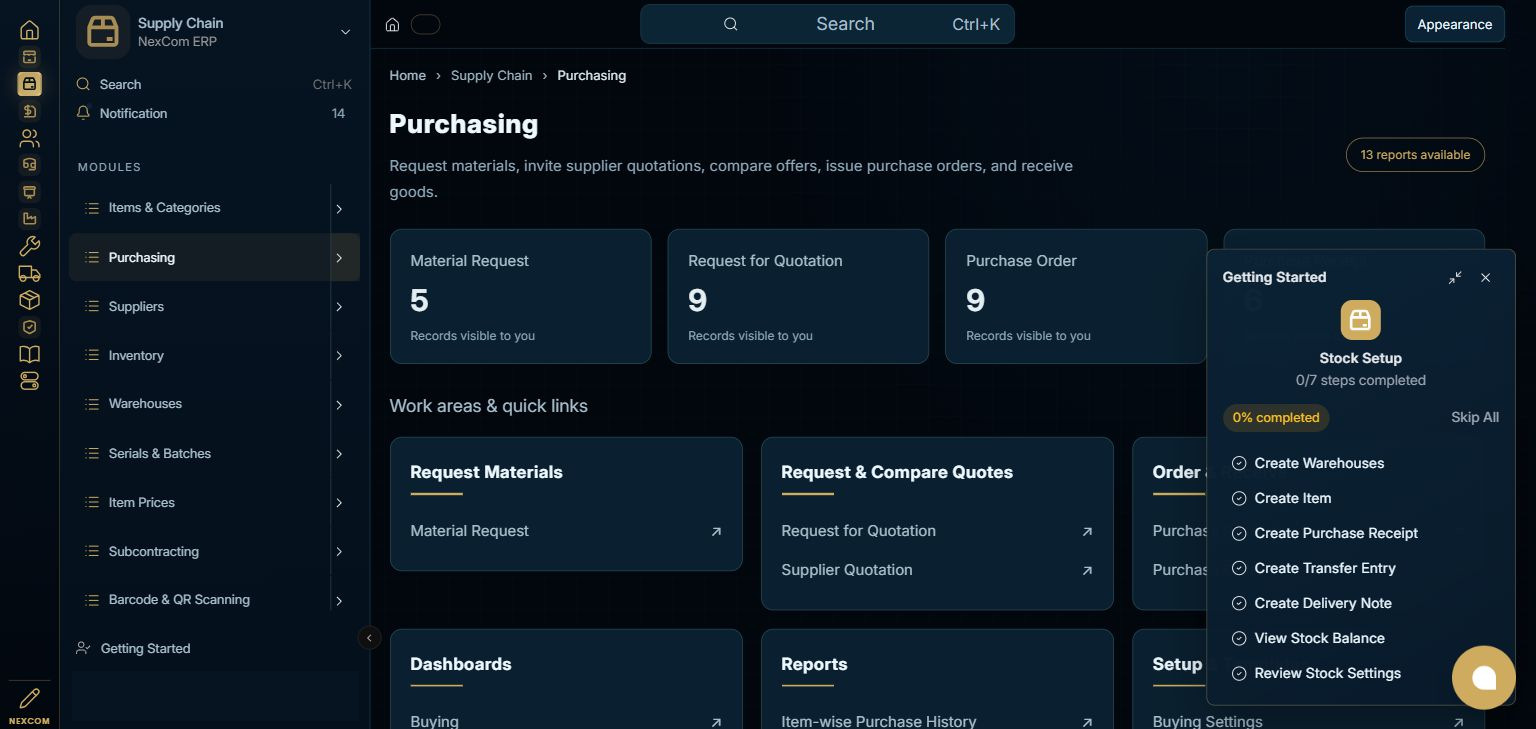The image size is (1536, 729).
Task: Open the presentation board icon in left rail
Action: coord(29,192)
